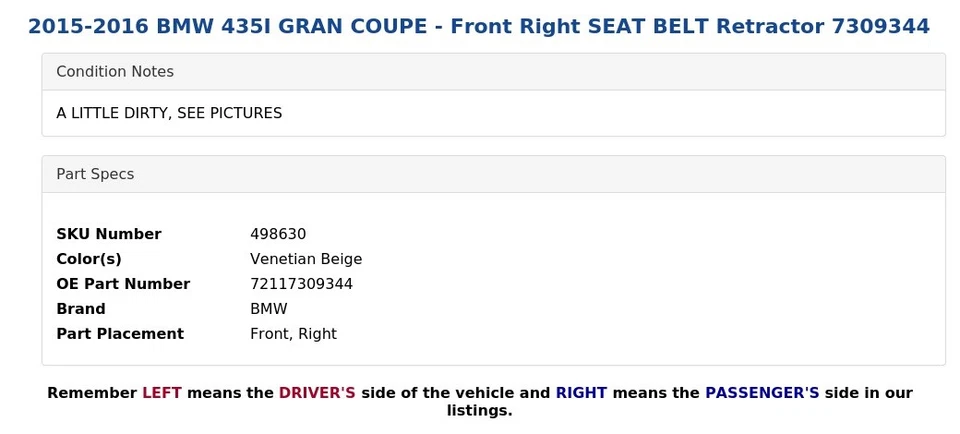The width and height of the screenshot is (960, 434).
Task: Click the OE Part Number label
Action: click(x=123, y=284)
